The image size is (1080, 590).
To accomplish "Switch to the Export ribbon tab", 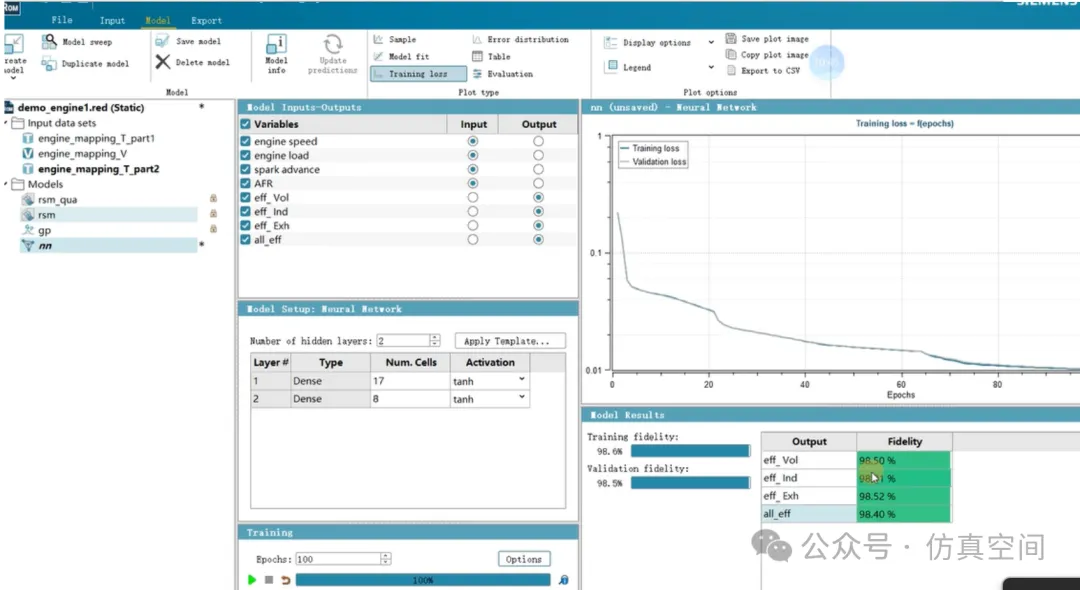I will tap(207, 20).
